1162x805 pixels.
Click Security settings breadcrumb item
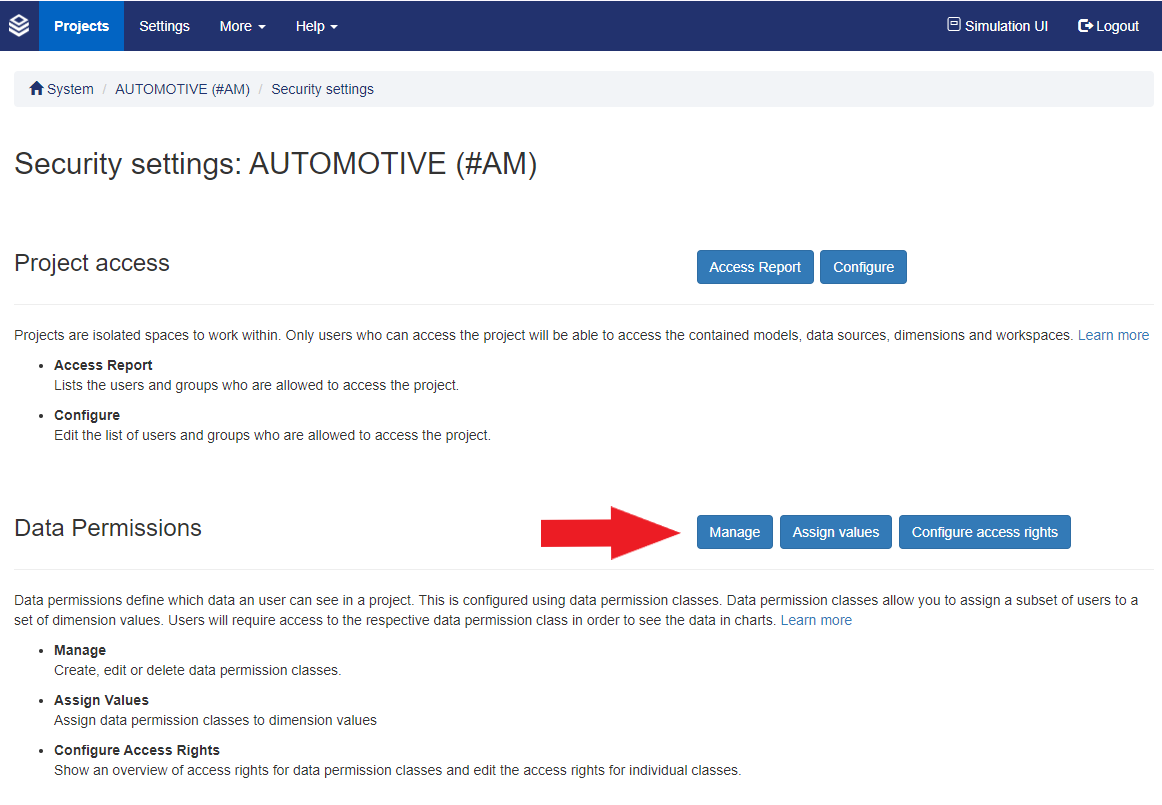coord(322,89)
